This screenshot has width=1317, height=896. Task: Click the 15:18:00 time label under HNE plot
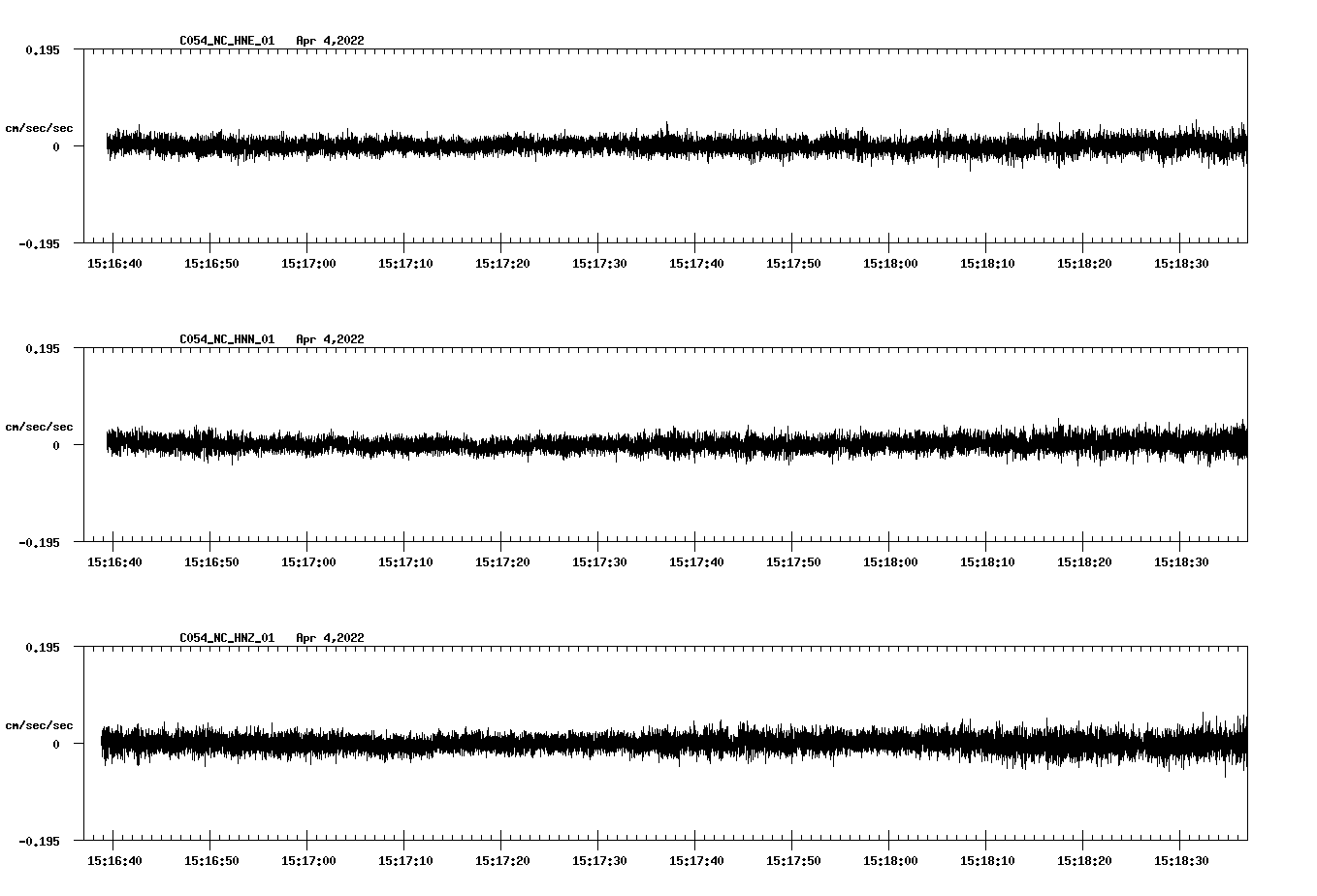coord(890,264)
